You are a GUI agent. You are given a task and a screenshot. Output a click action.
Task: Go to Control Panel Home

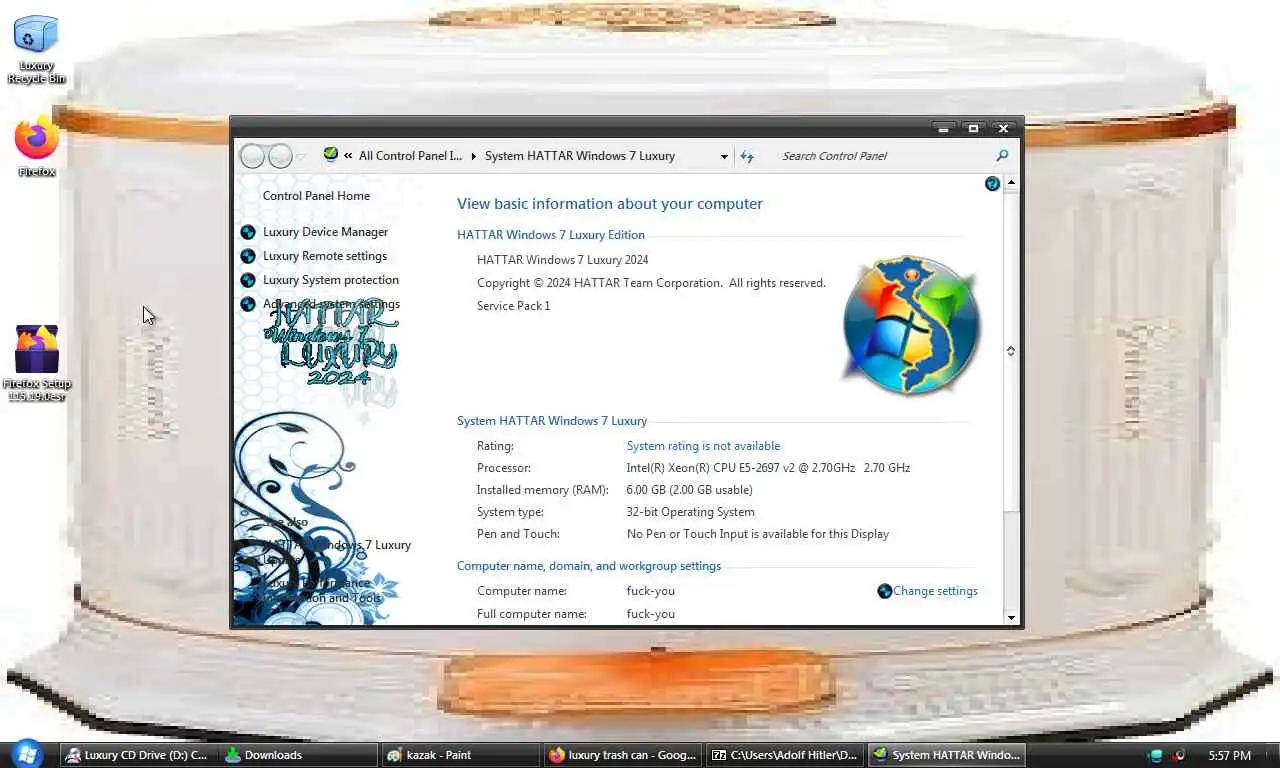(316, 196)
